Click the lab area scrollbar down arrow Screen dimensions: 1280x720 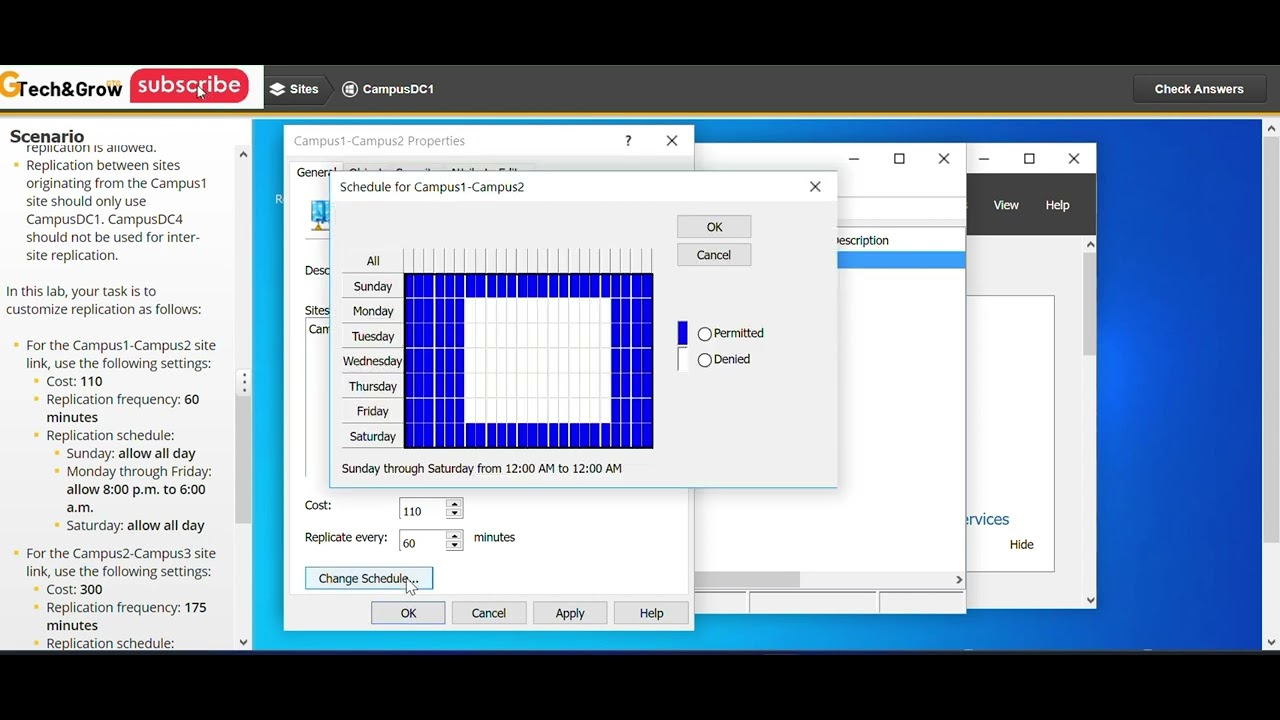[1271, 642]
